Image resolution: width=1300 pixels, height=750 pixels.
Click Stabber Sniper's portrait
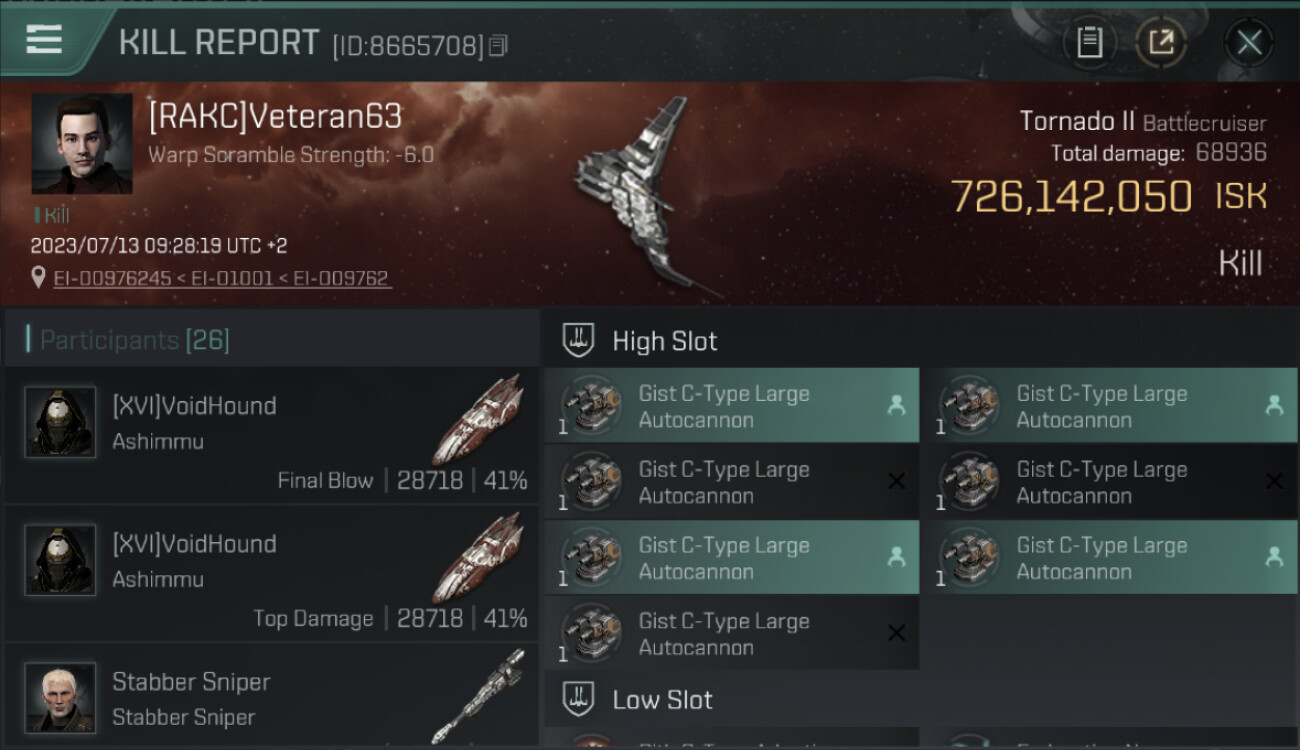tap(60, 697)
